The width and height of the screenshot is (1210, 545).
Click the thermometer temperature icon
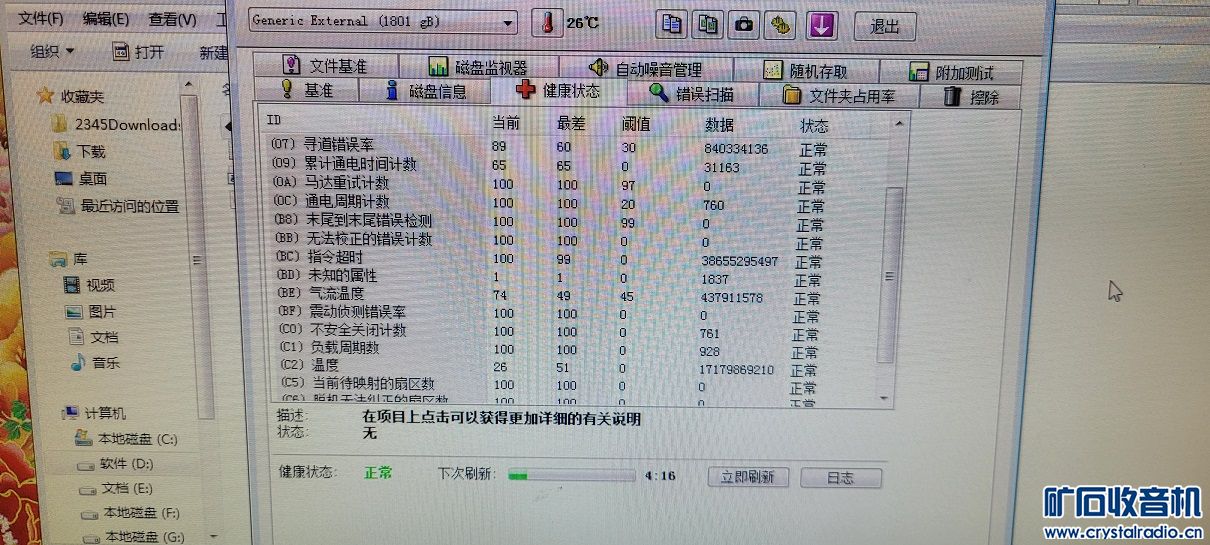pyautogui.click(x=546, y=22)
